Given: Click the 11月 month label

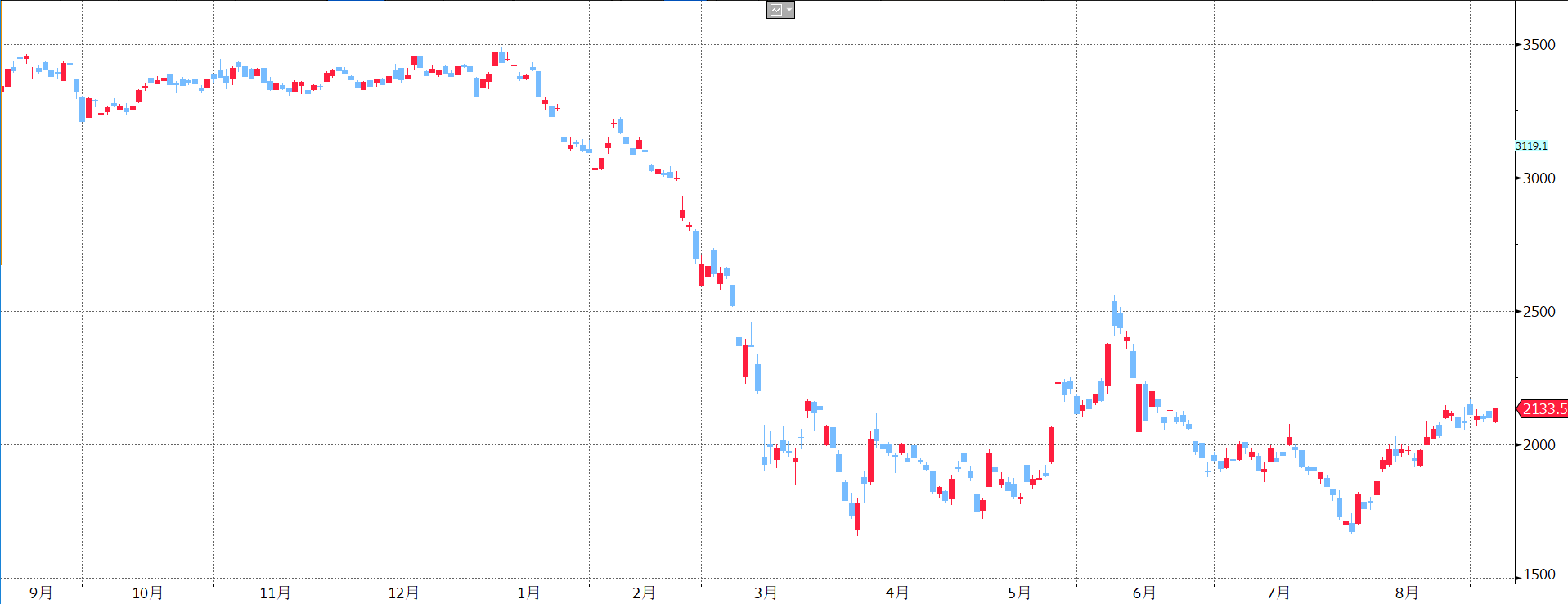Looking at the screenshot, I should tap(275, 593).
